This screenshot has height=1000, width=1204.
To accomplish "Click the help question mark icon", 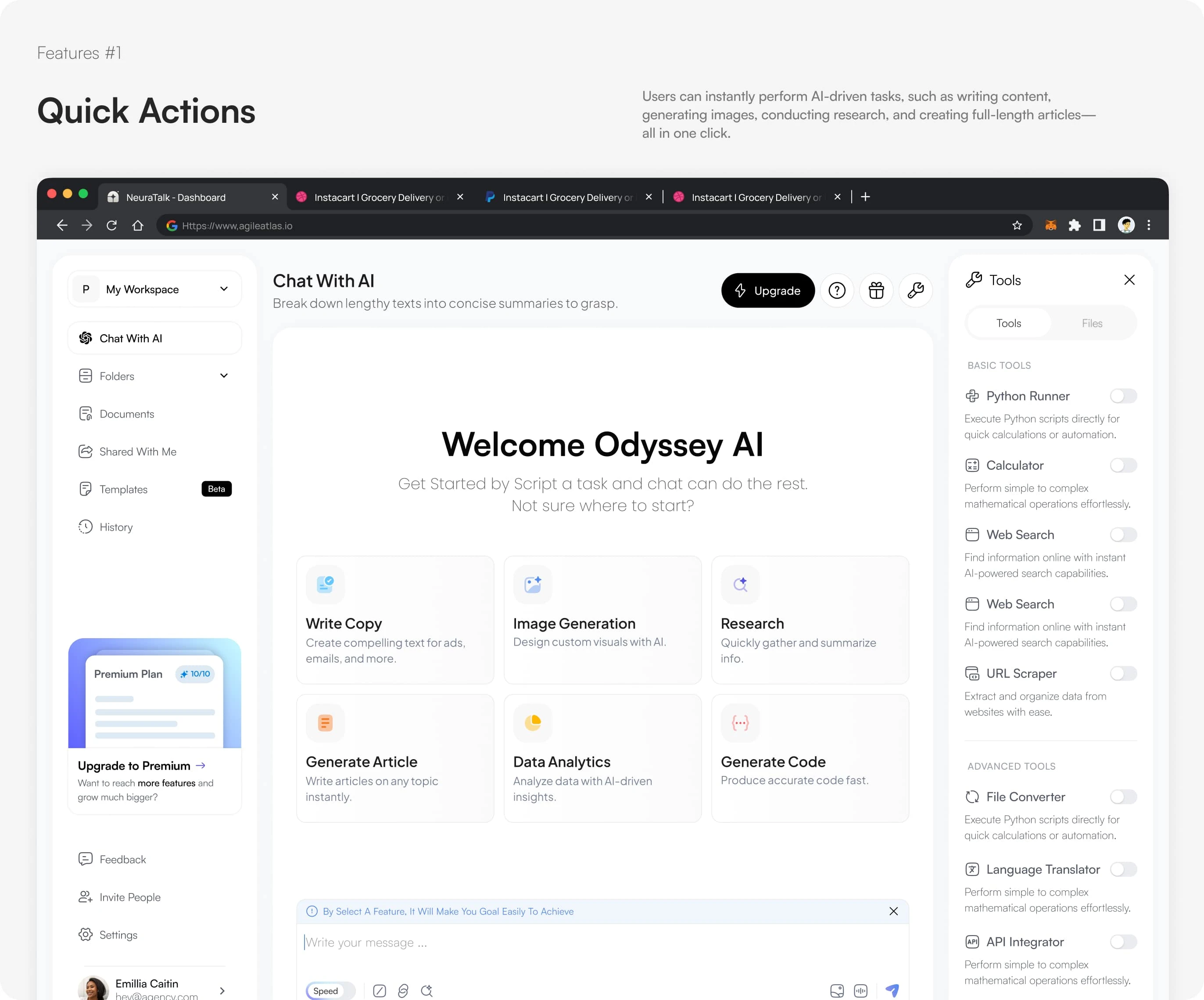I will coord(836,290).
